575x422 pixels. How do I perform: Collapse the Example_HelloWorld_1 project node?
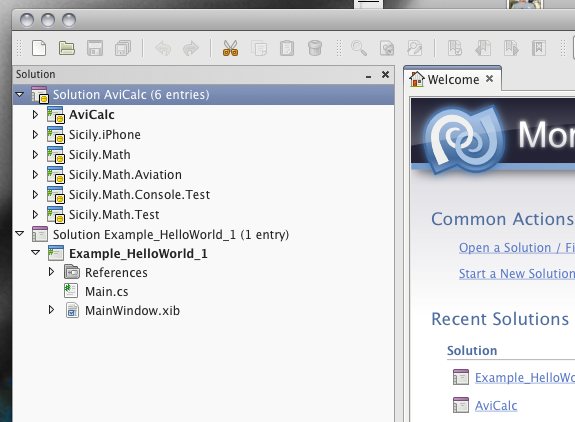tap(36, 253)
